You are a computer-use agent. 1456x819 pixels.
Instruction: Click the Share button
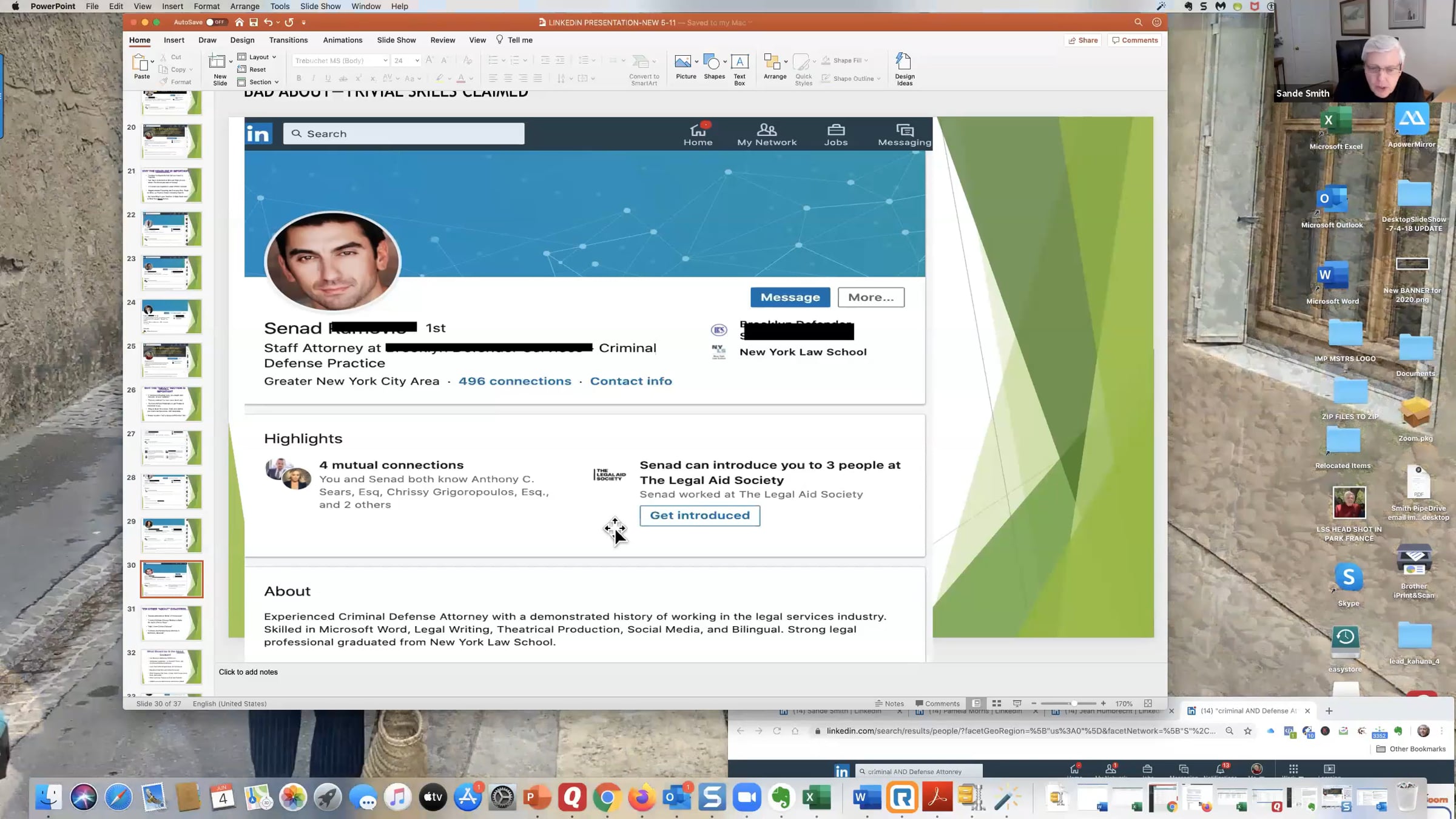click(1083, 40)
